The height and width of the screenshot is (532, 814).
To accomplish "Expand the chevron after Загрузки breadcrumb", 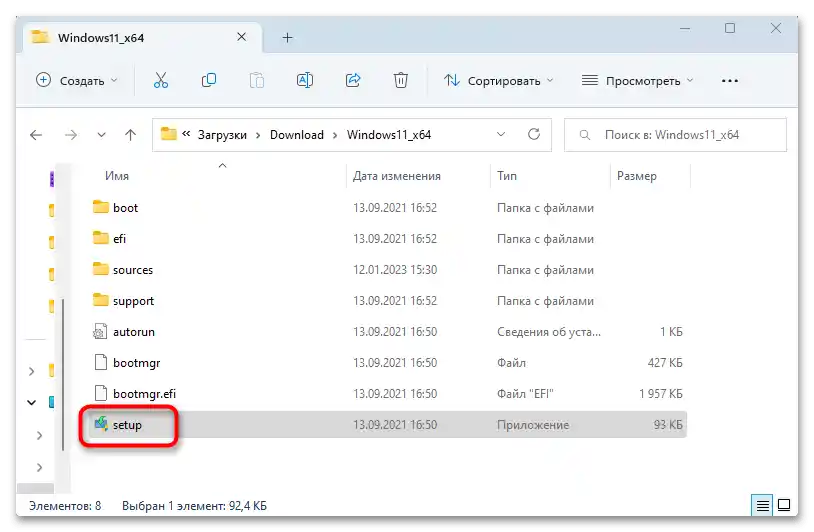I will [x=258, y=135].
